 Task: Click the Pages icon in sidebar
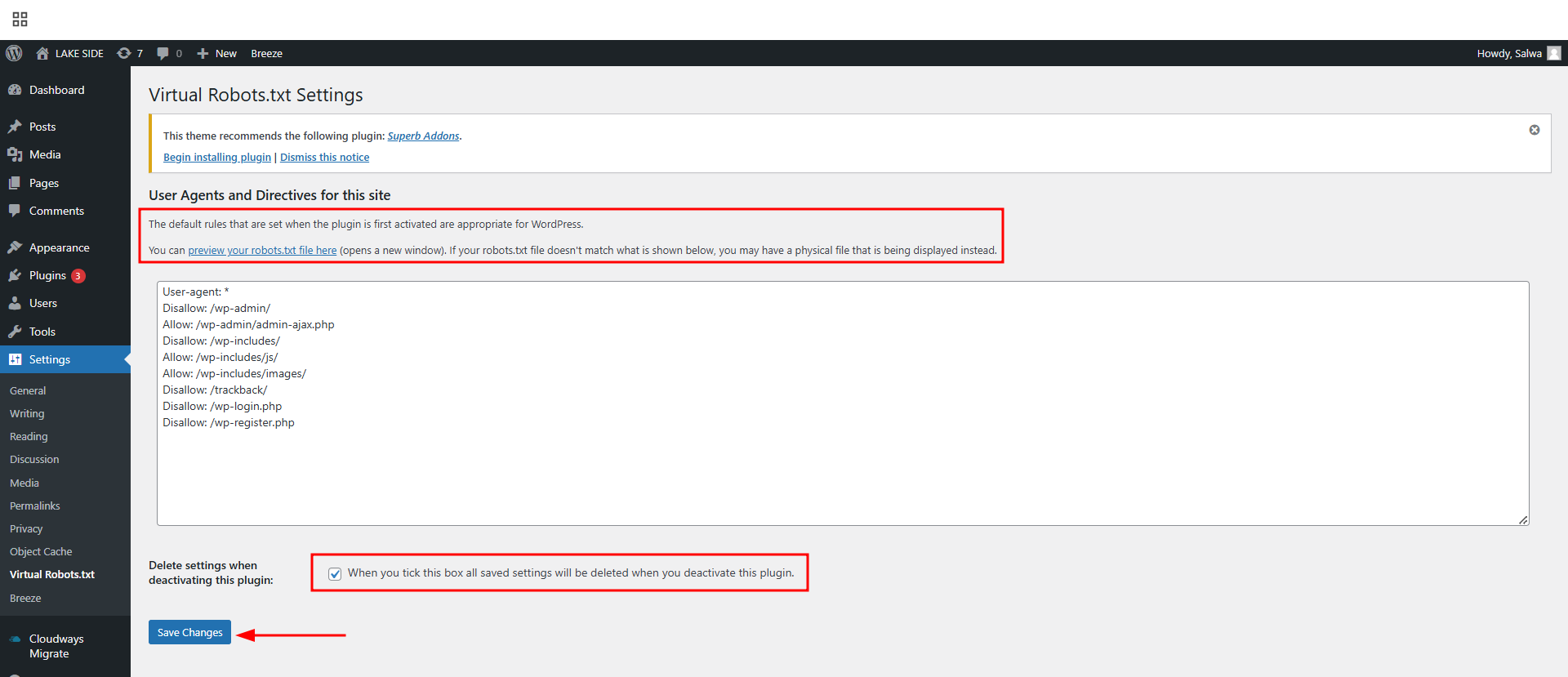pyautogui.click(x=15, y=183)
